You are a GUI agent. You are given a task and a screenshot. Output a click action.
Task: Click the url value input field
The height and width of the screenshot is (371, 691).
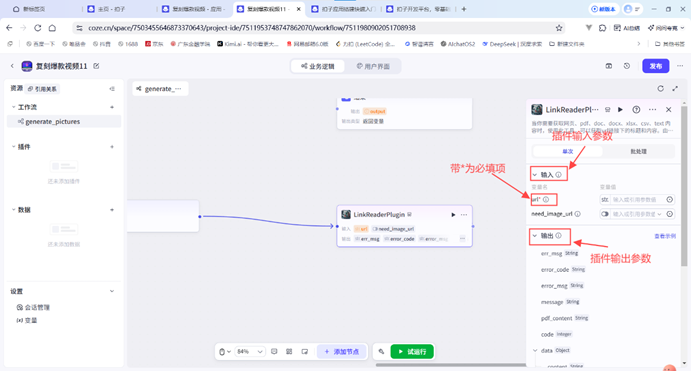[637, 200]
